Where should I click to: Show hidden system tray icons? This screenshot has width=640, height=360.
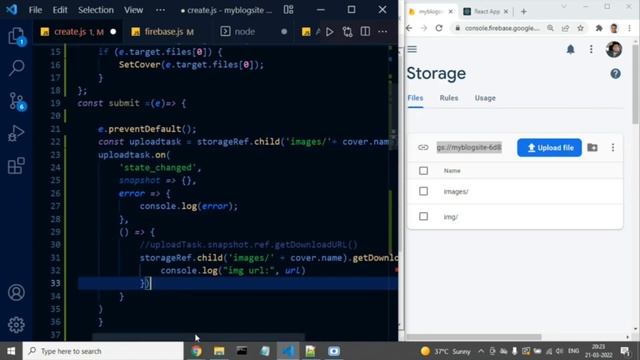(481, 351)
